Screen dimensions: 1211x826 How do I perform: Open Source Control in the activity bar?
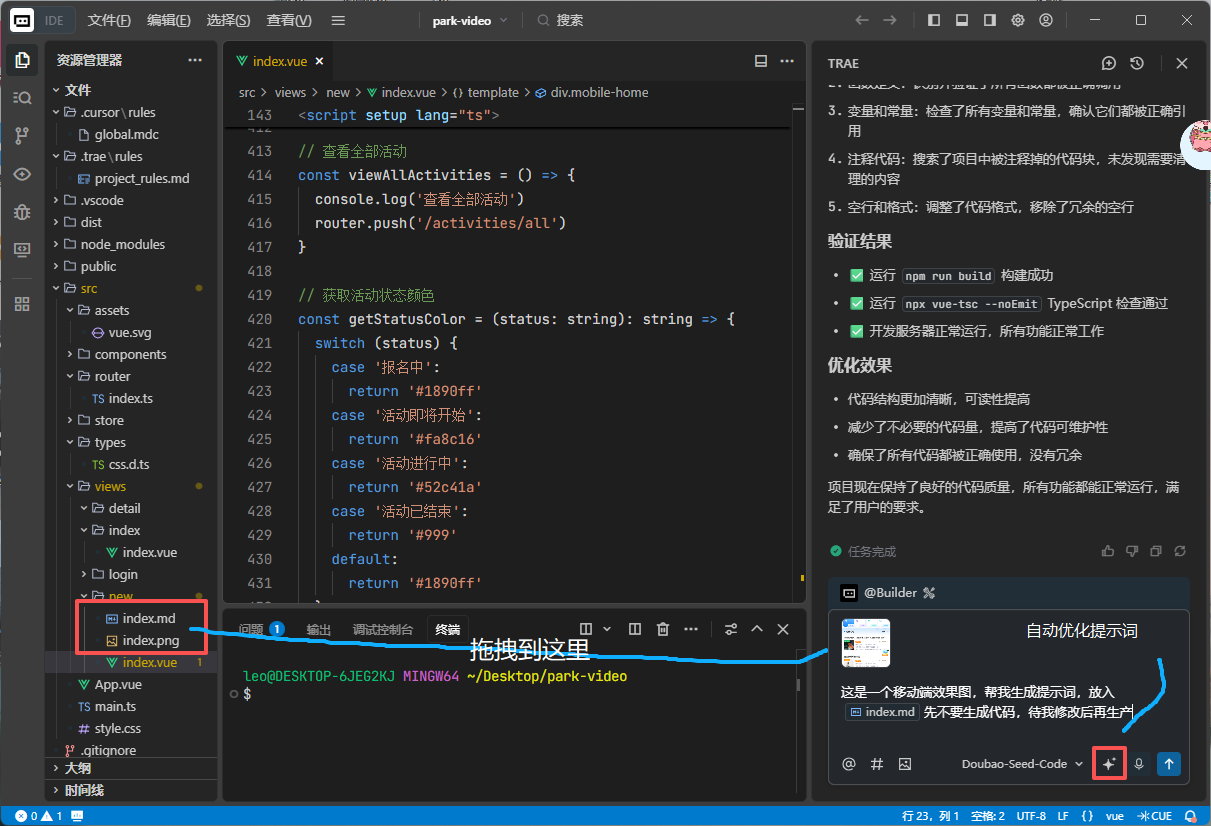click(22, 135)
